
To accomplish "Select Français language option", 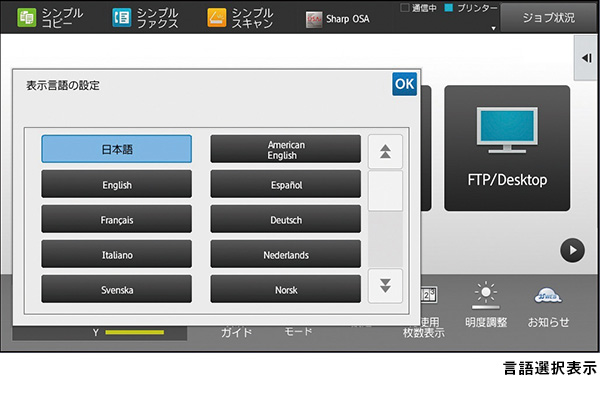I will [116, 220].
